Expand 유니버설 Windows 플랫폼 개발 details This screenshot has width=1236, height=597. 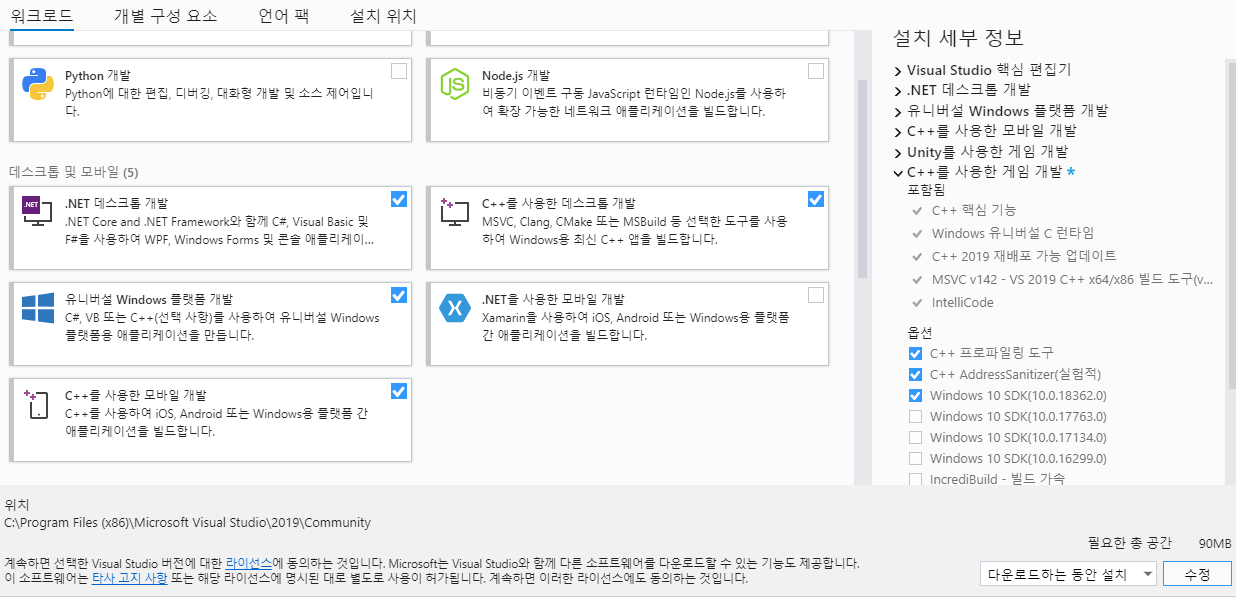[x=898, y=111]
